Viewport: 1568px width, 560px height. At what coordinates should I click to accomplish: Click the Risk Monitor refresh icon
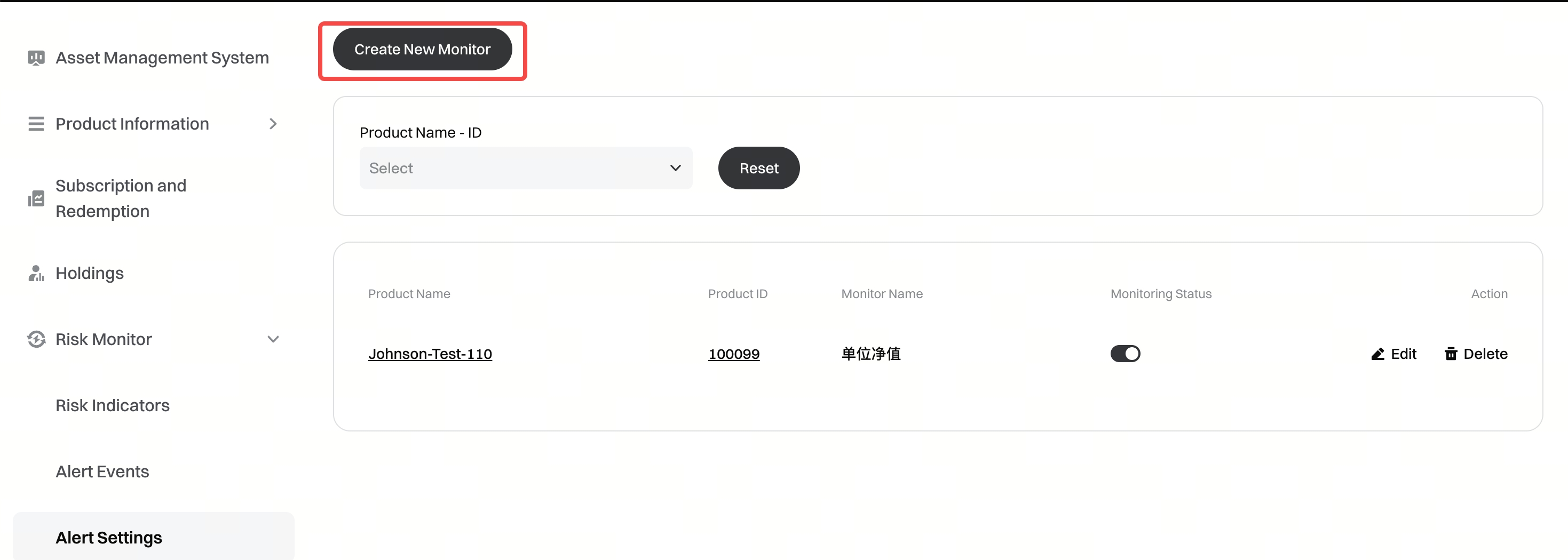tap(36, 339)
